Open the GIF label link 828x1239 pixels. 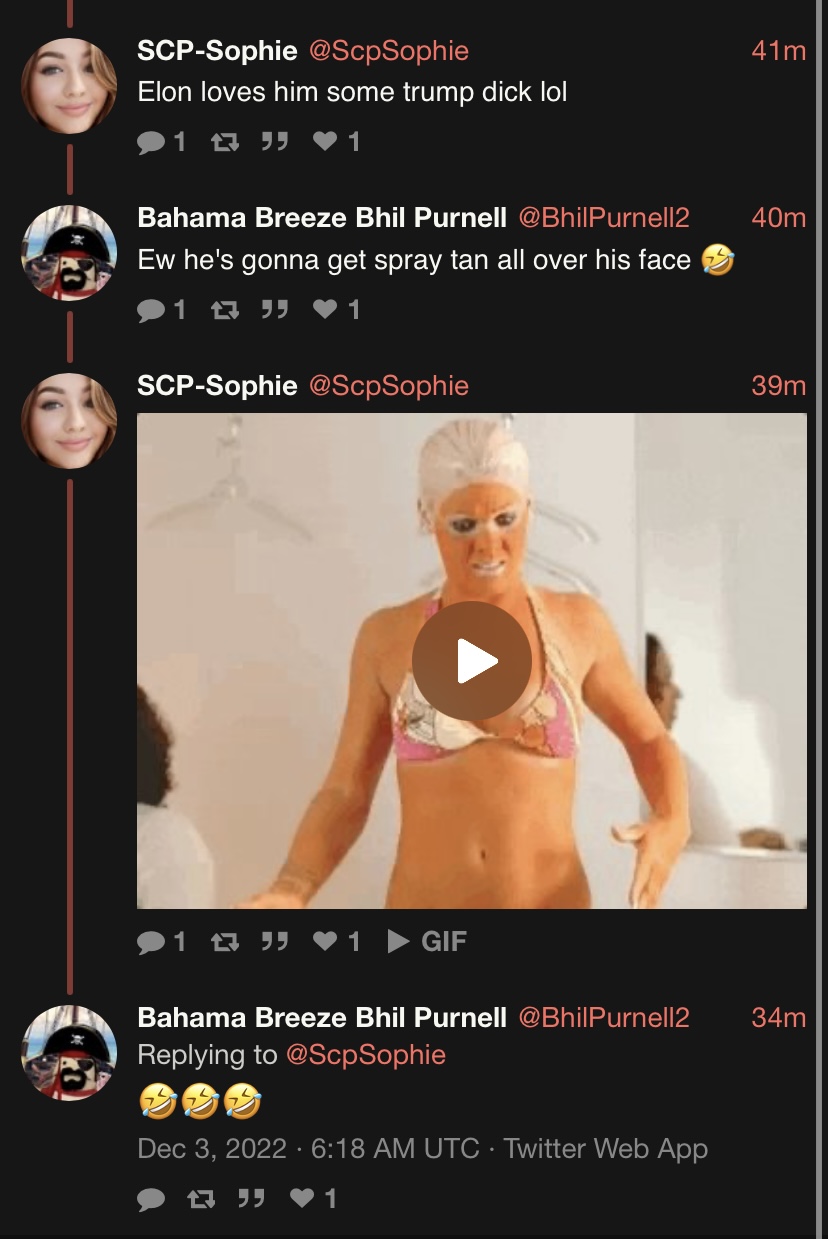pos(427,941)
